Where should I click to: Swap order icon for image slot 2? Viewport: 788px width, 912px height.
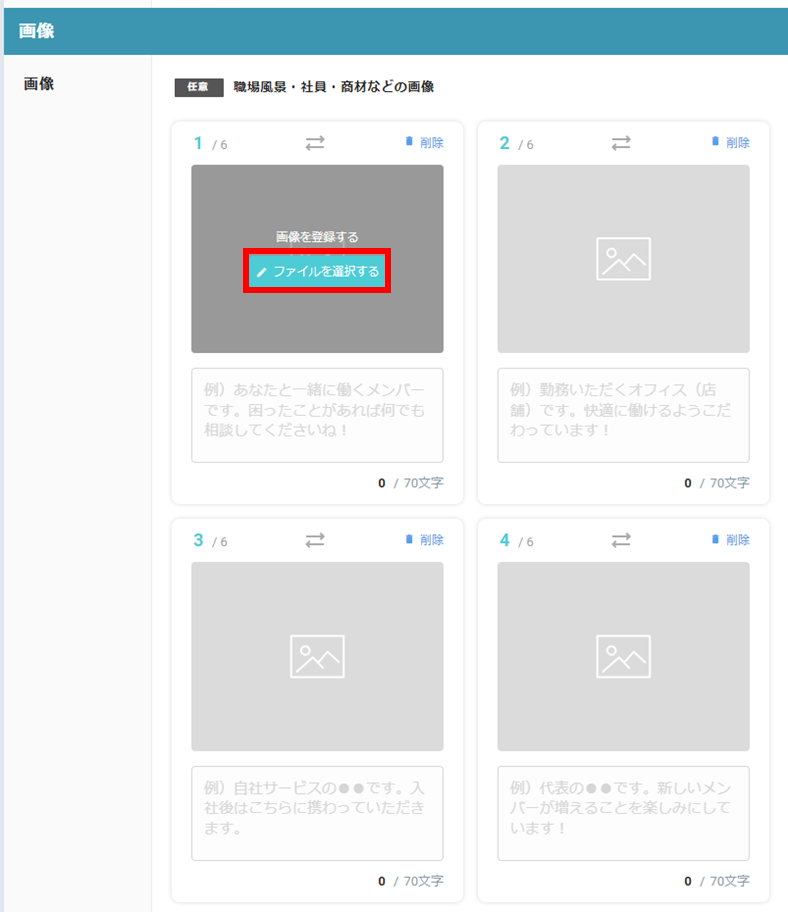(621, 142)
